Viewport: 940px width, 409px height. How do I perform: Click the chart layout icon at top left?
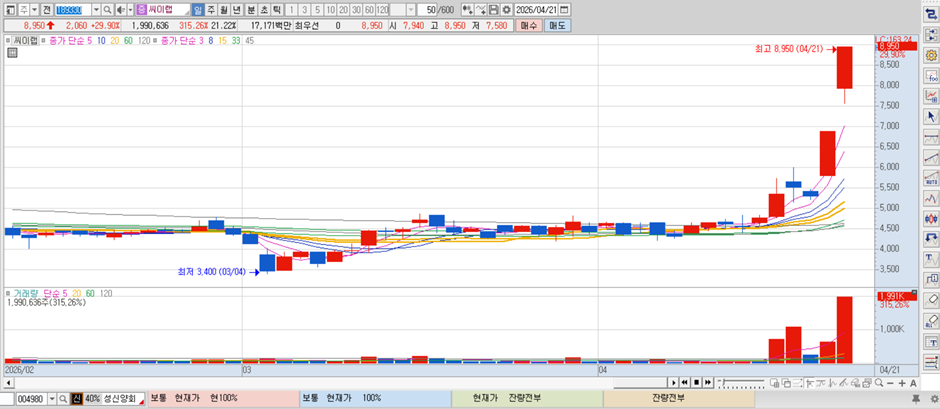10,10
